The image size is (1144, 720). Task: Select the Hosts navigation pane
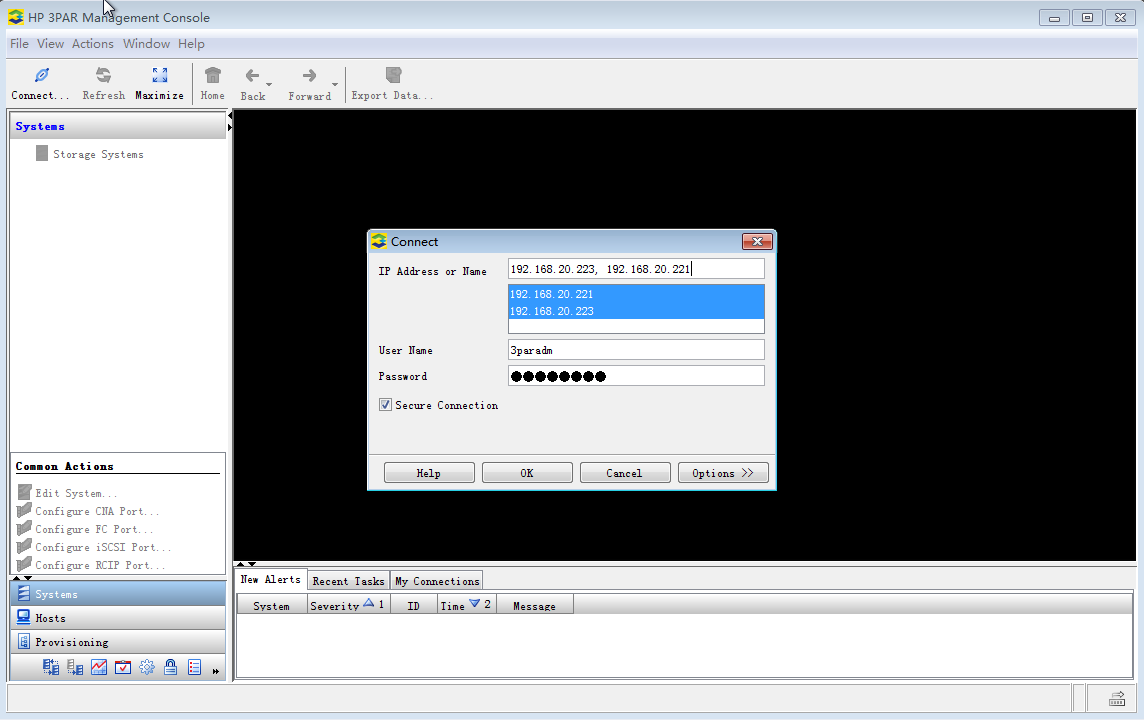pos(50,618)
